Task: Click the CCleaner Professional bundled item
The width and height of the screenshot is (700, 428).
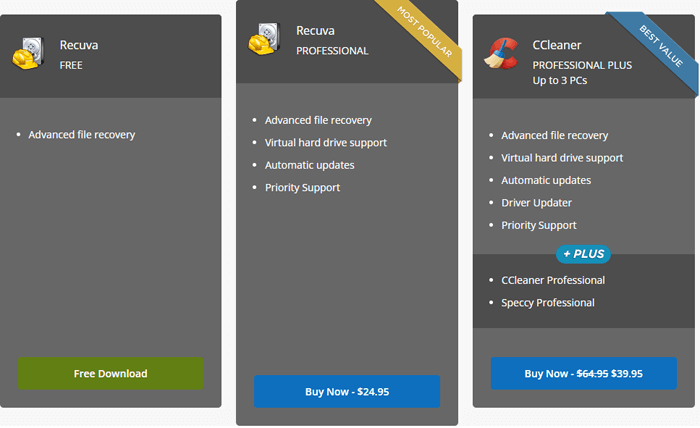Action: (553, 280)
